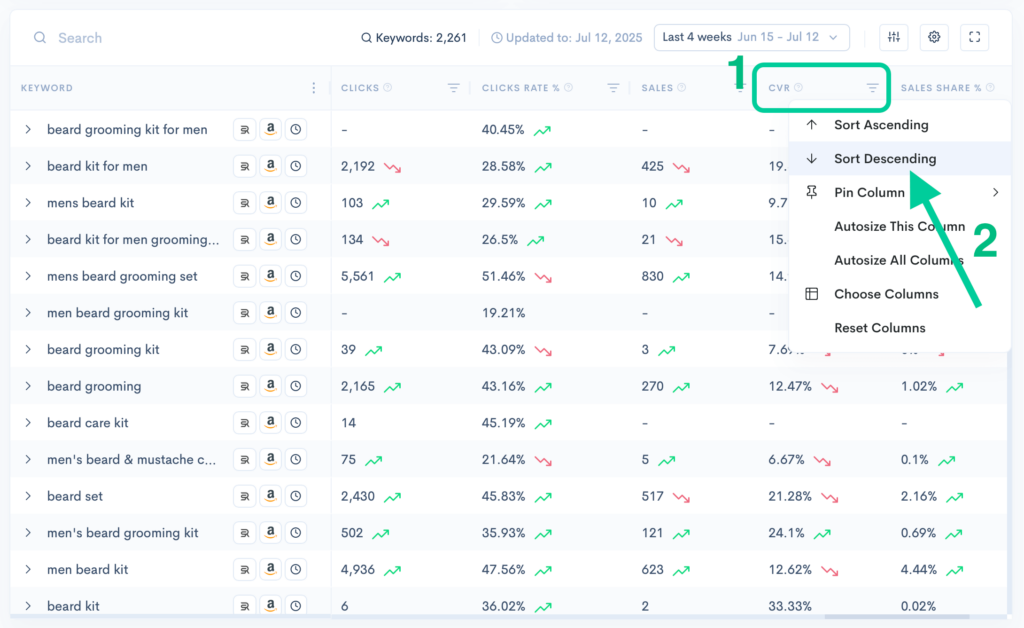Expand the beard kit for men row
This screenshot has width=1024, height=628.
[x=28, y=166]
